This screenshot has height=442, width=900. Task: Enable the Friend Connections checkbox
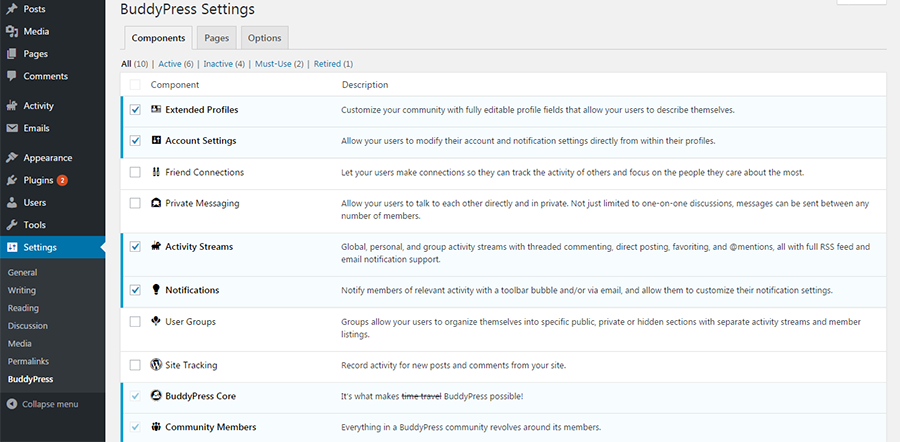tap(135, 172)
